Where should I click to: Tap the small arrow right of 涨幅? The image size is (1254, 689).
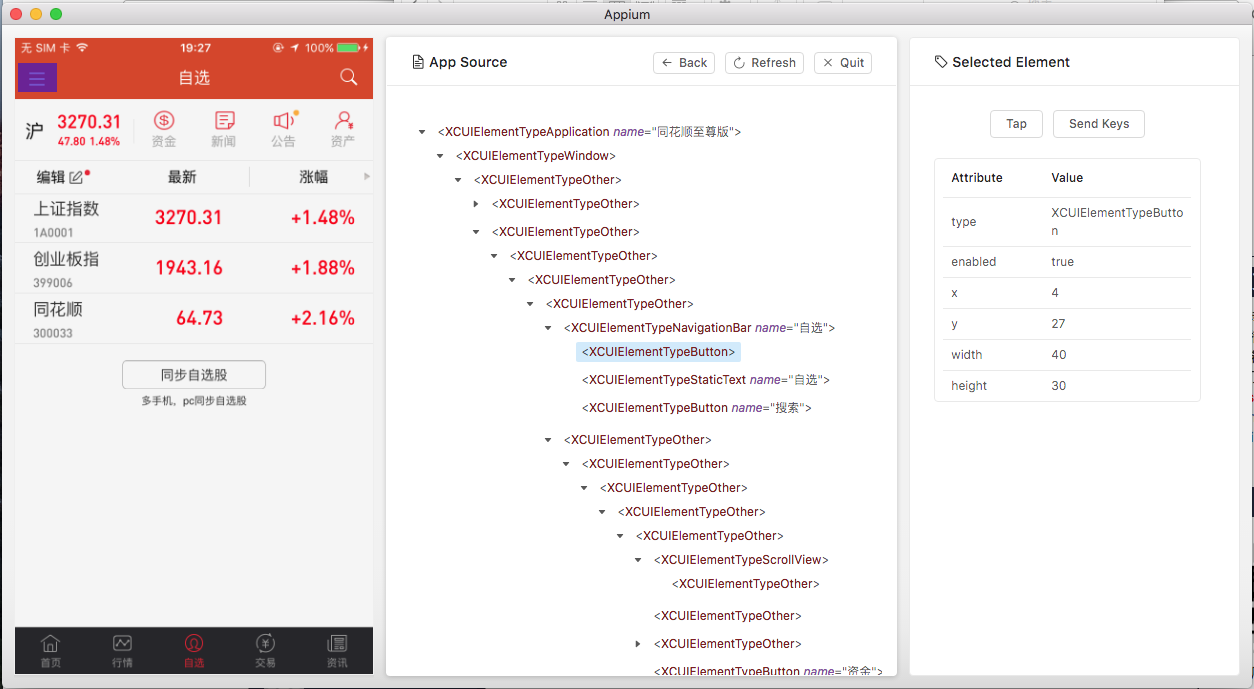(x=367, y=177)
